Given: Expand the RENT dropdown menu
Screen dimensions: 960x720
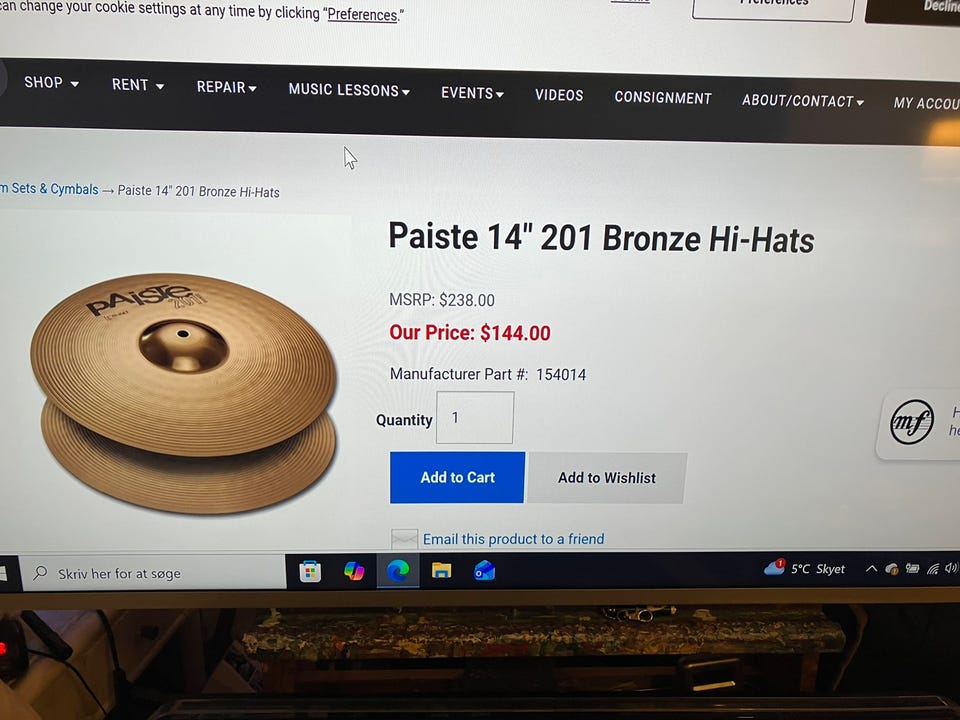Looking at the screenshot, I should (138, 85).
